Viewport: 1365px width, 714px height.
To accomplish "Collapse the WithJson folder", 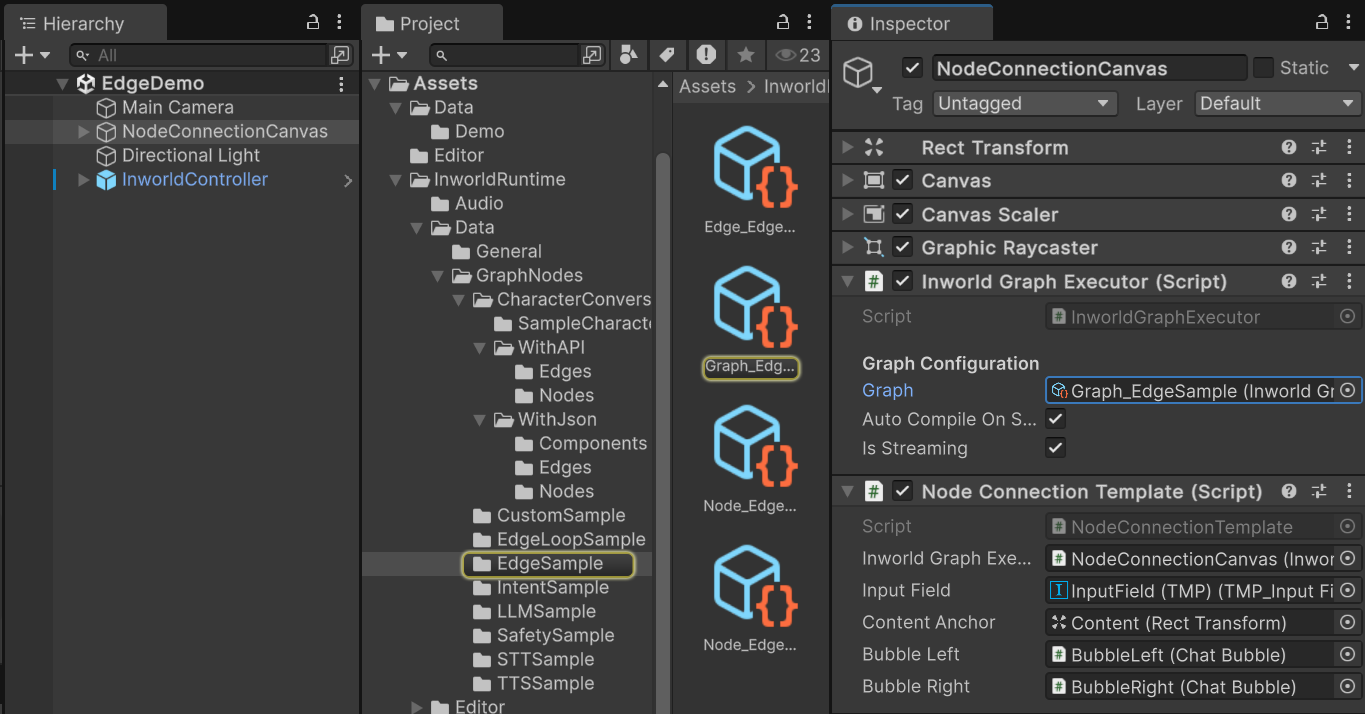I will pos(480,420).
